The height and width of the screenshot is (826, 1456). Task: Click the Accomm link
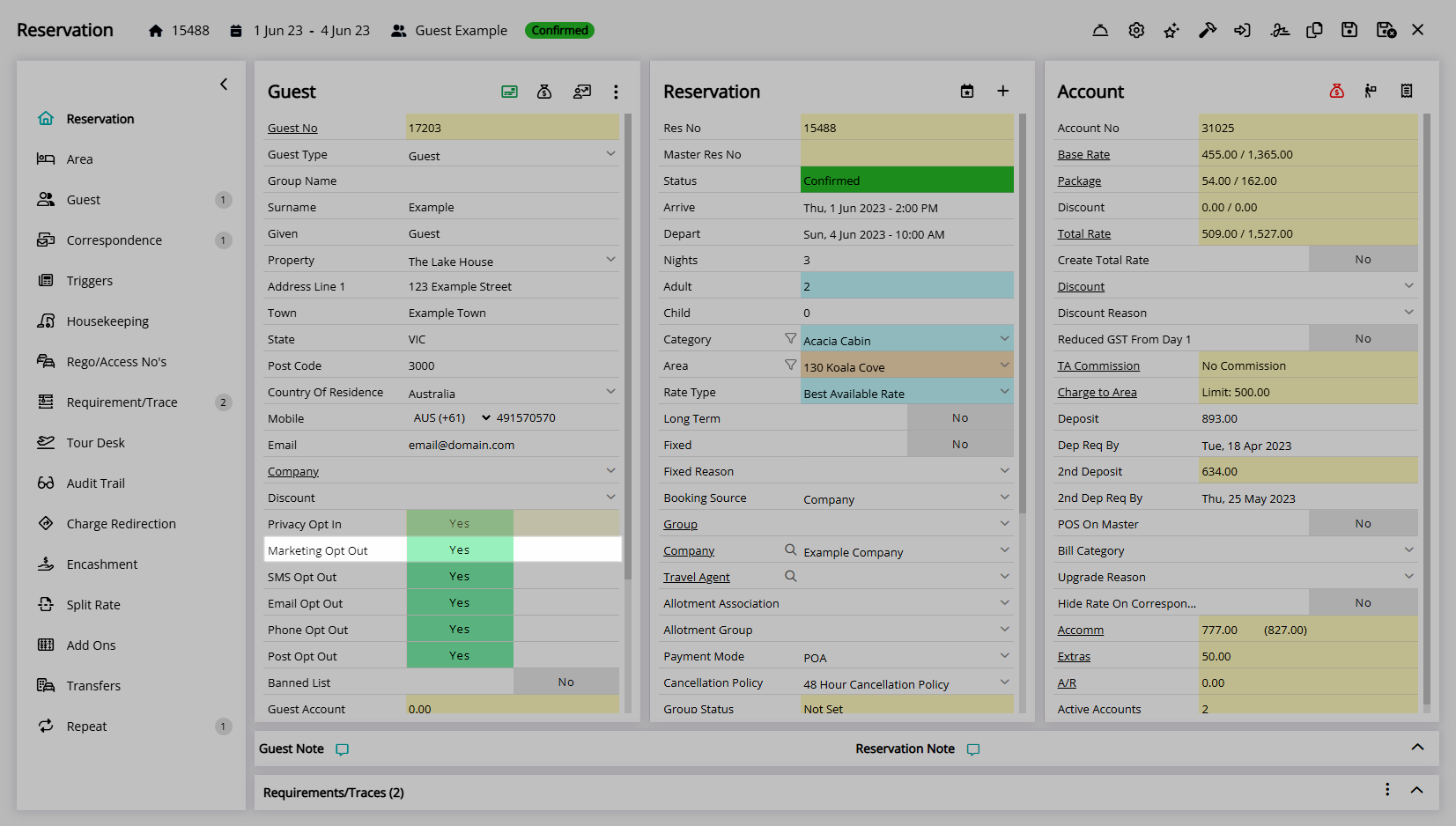(x=1081, y=630)
